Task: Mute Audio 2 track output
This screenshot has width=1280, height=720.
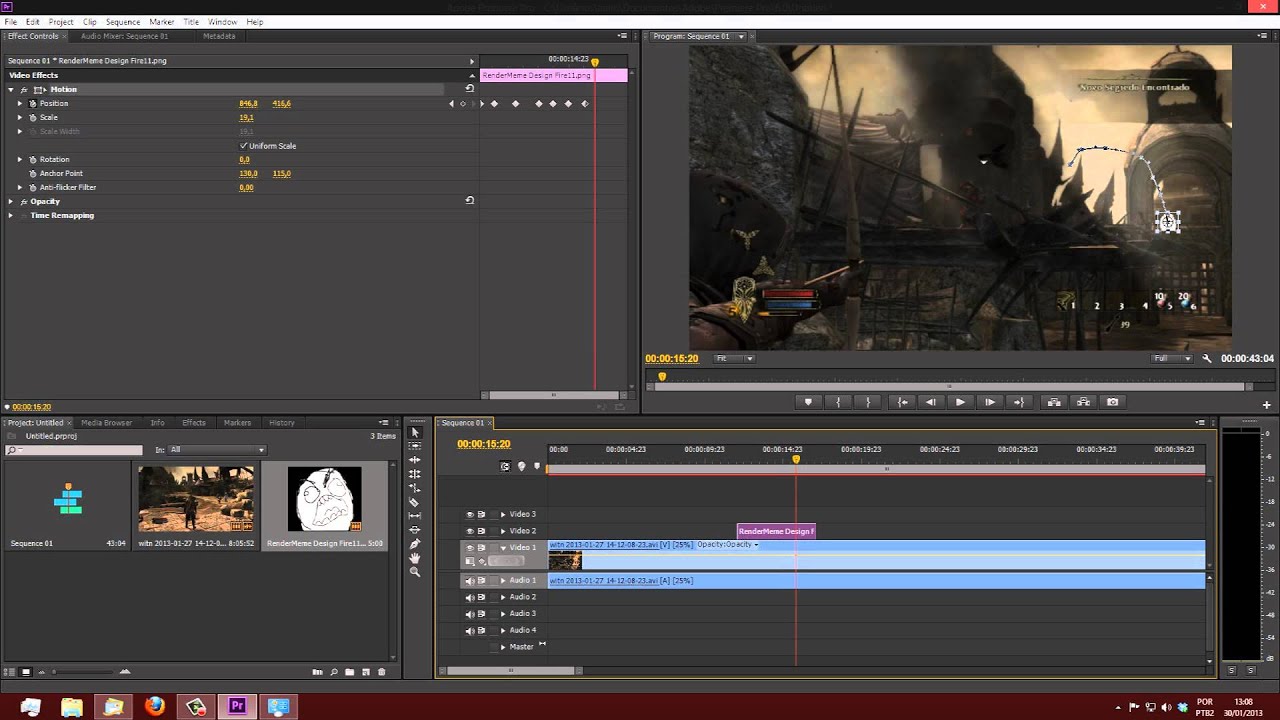Action: point(469,597)
